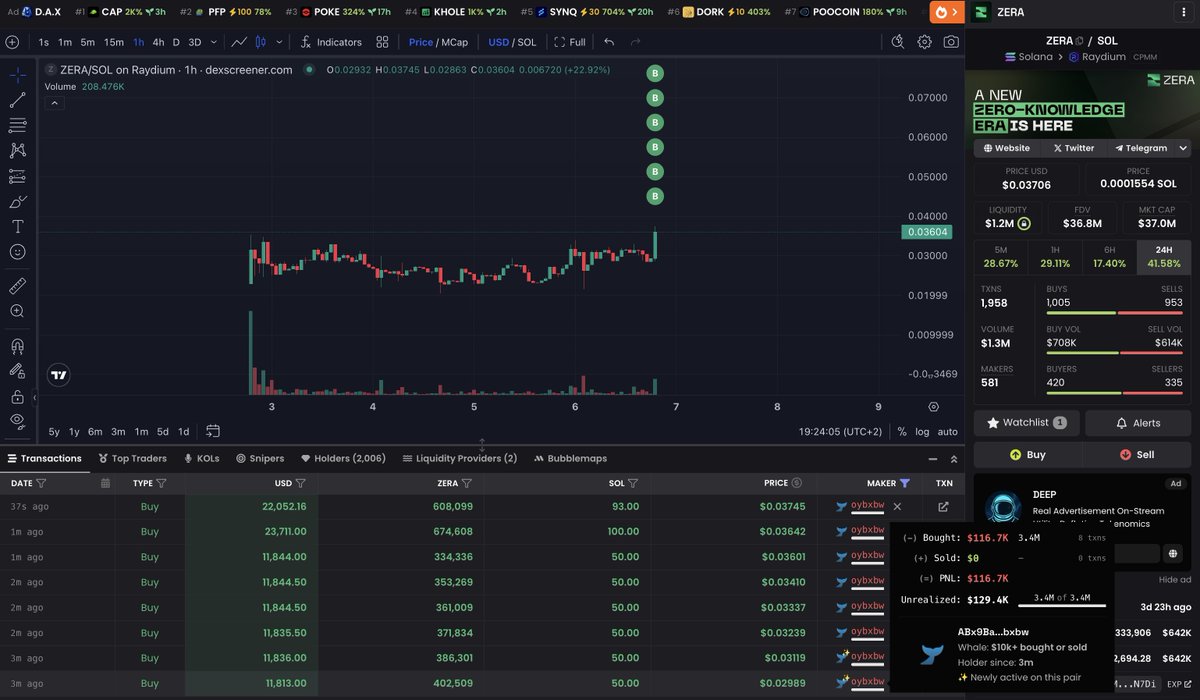
Task: Select the text annotation tool
Action: point(17,227)
